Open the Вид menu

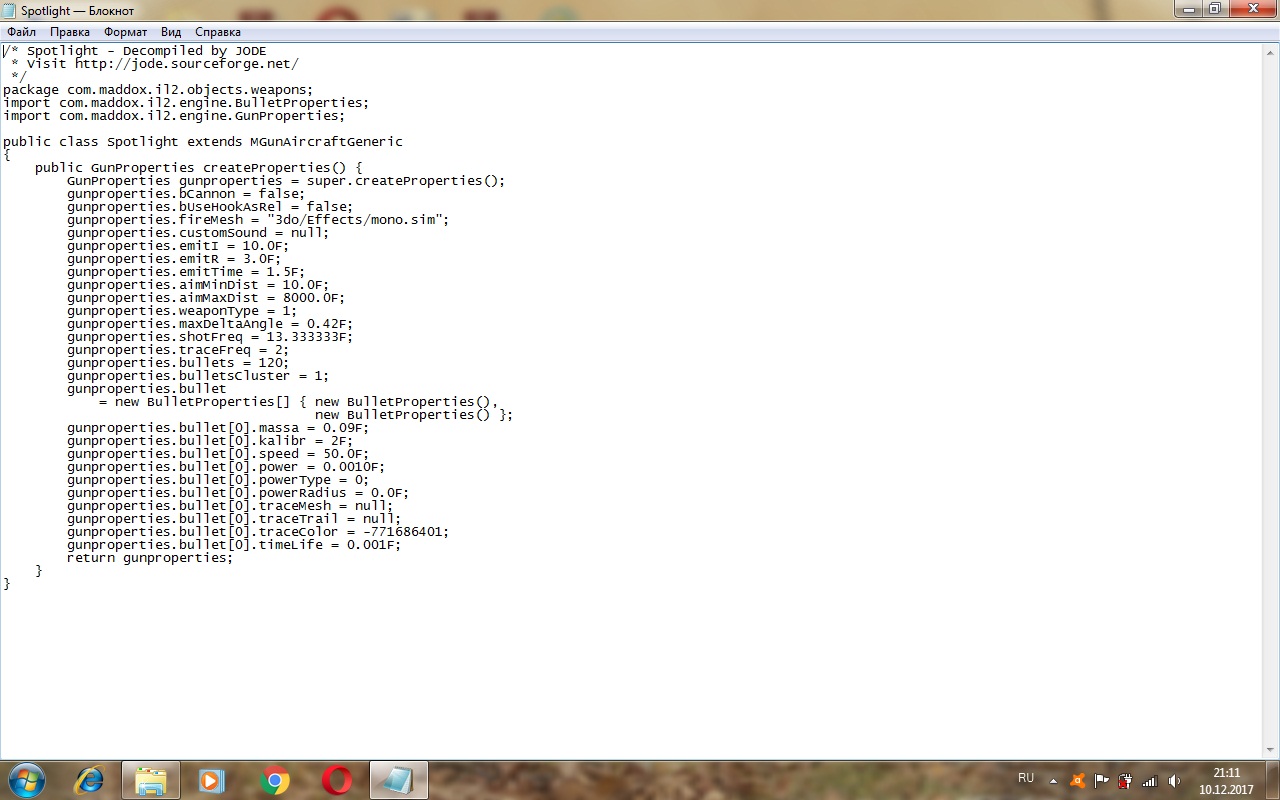171,32
